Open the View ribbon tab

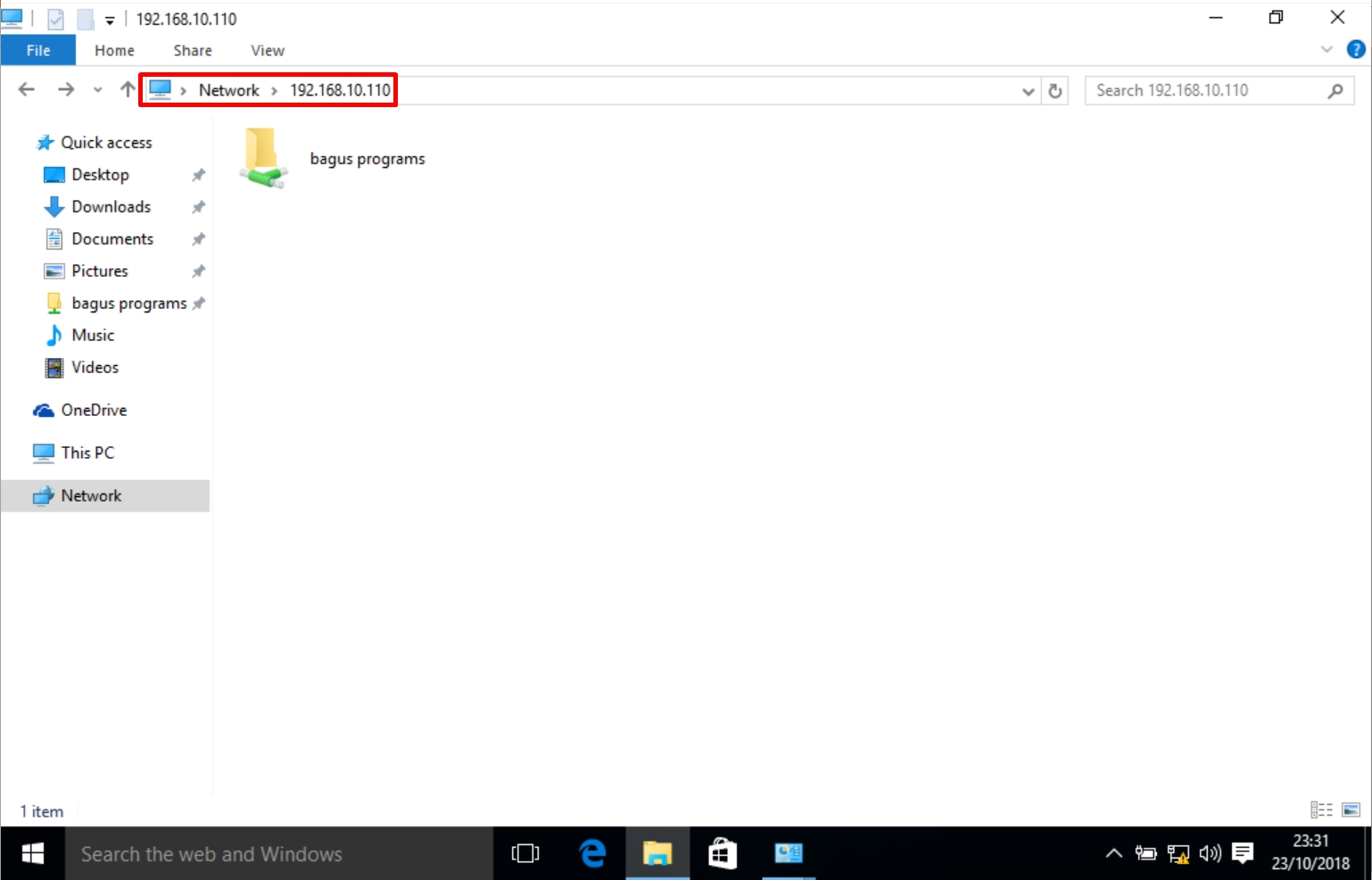pyautogui.click(x=268, y=50)
